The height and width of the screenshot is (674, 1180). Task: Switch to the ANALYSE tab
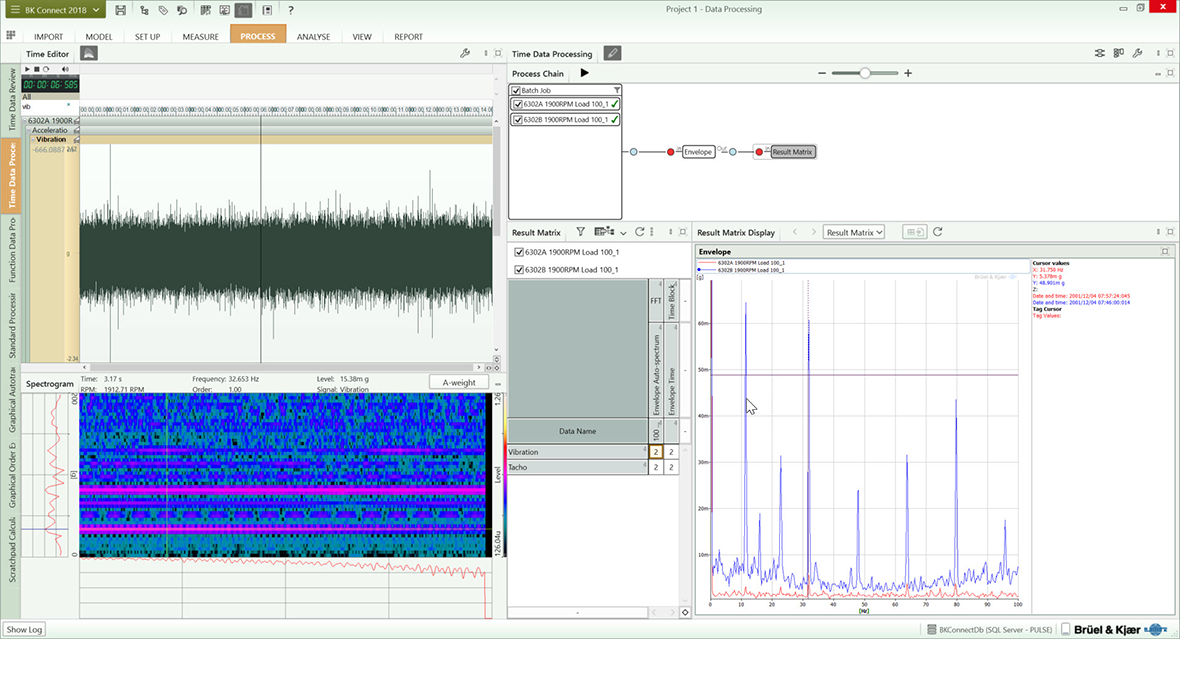coord(313,37)
